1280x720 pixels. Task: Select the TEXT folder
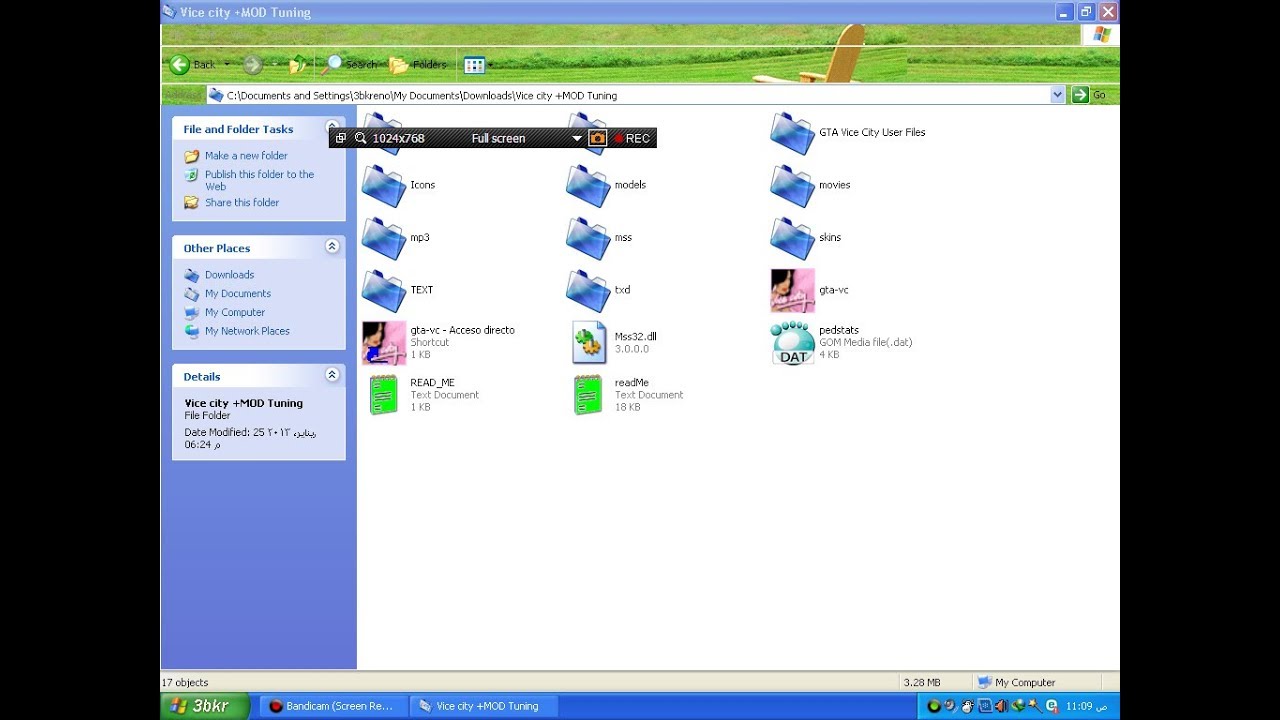pyautogui.click(x=398, y=290)
